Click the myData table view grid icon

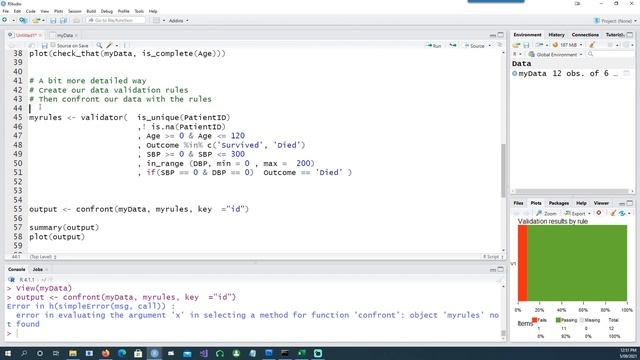[627, 73]
